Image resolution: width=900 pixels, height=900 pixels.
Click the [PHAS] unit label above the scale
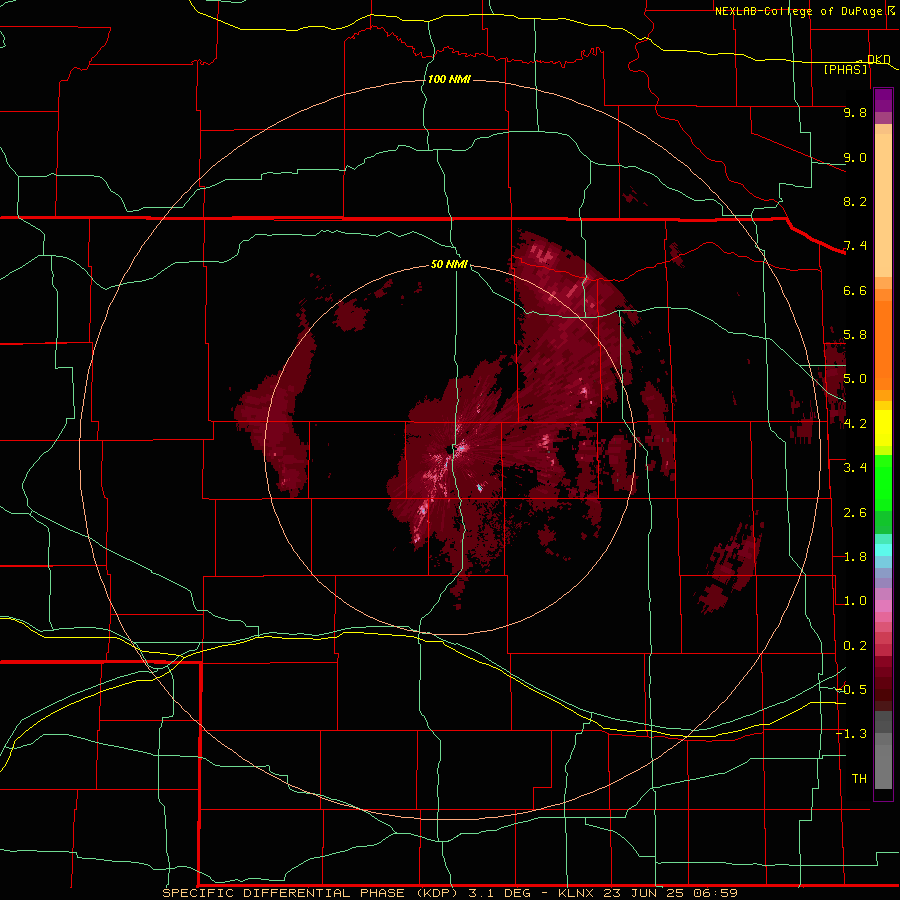tap(845, 69)
